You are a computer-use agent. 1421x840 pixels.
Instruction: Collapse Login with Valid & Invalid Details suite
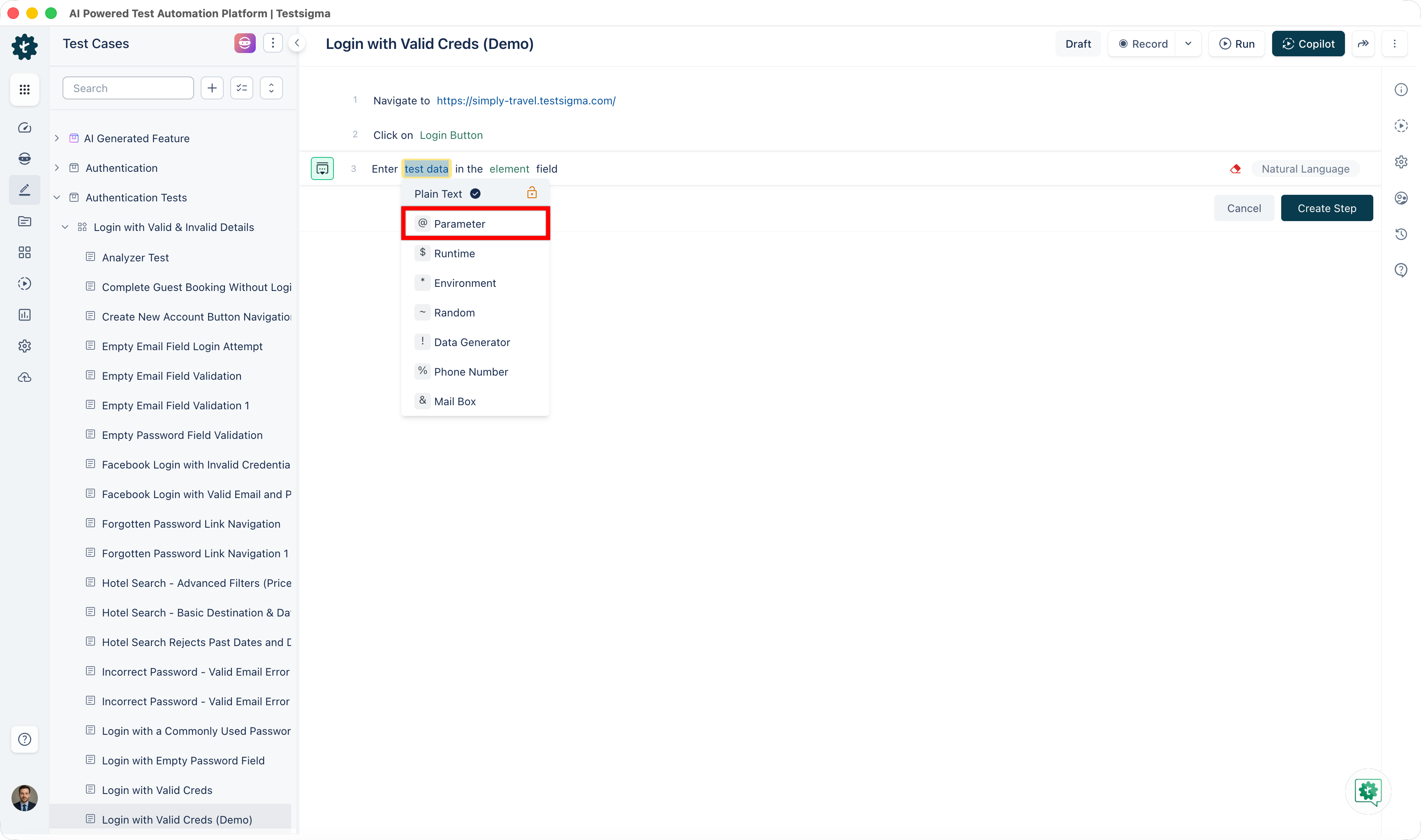click(65, 227)
